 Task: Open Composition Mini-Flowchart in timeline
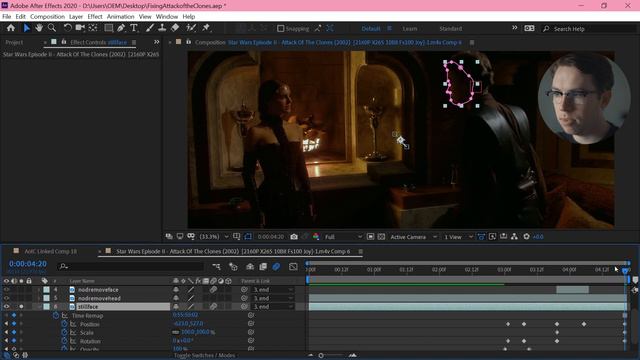[x=216, y=267]
